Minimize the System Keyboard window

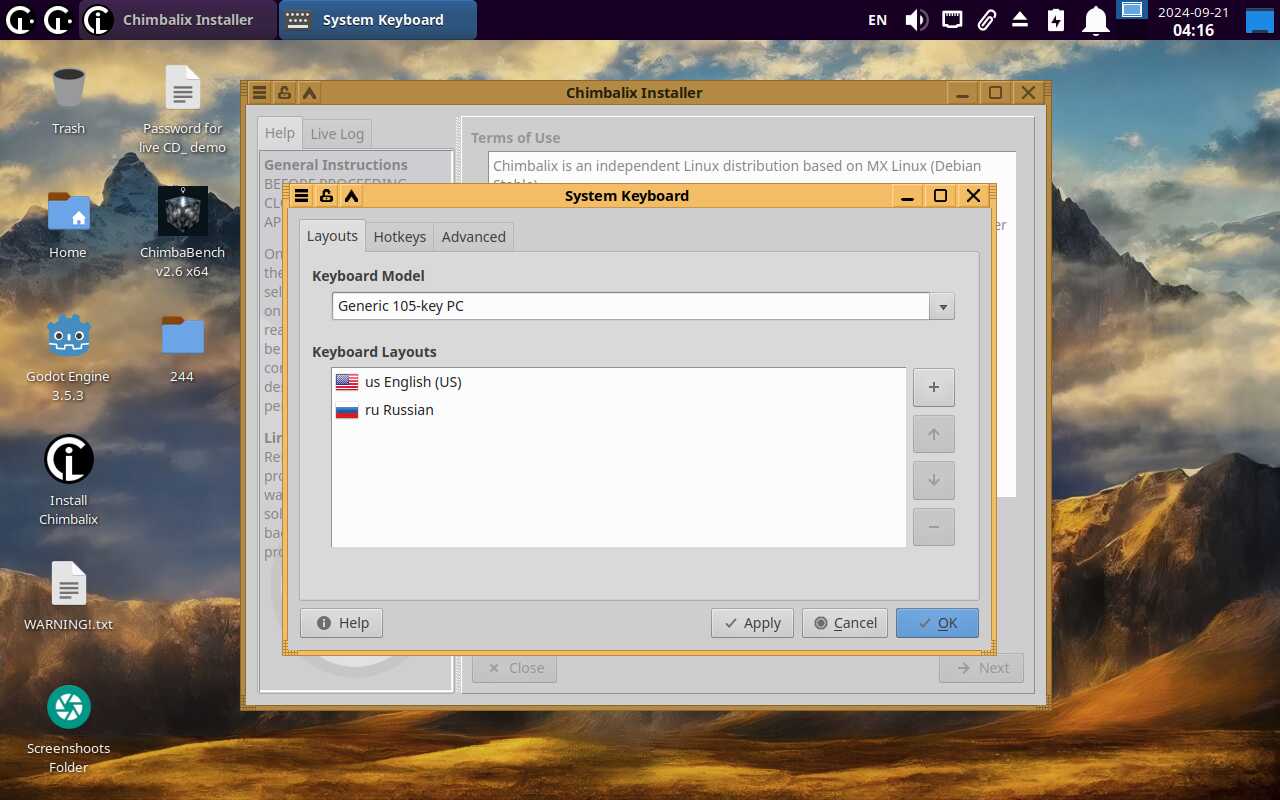(907, 196)
